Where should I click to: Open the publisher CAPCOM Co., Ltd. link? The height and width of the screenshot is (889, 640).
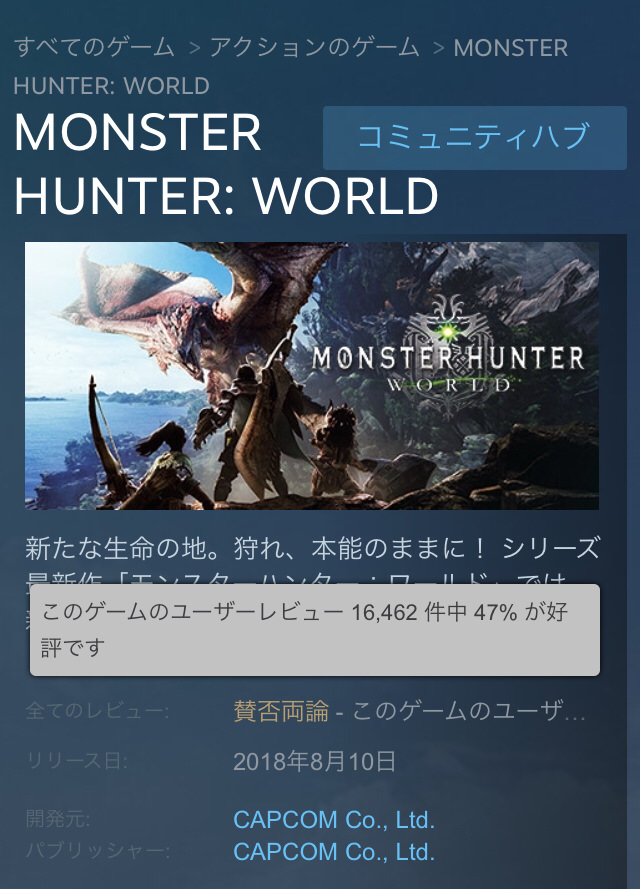tap(334, 852)
